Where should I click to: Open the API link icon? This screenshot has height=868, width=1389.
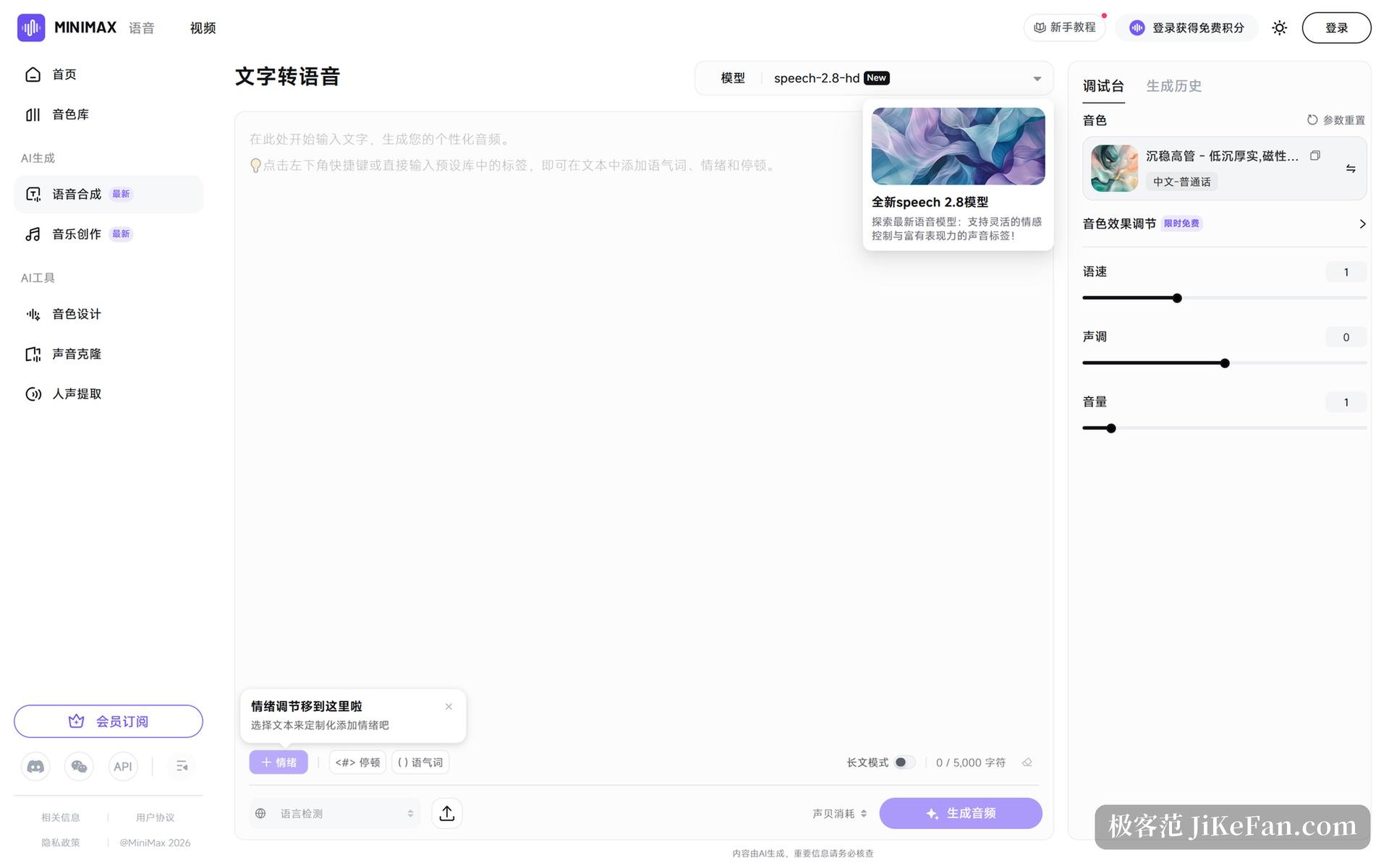123,766
